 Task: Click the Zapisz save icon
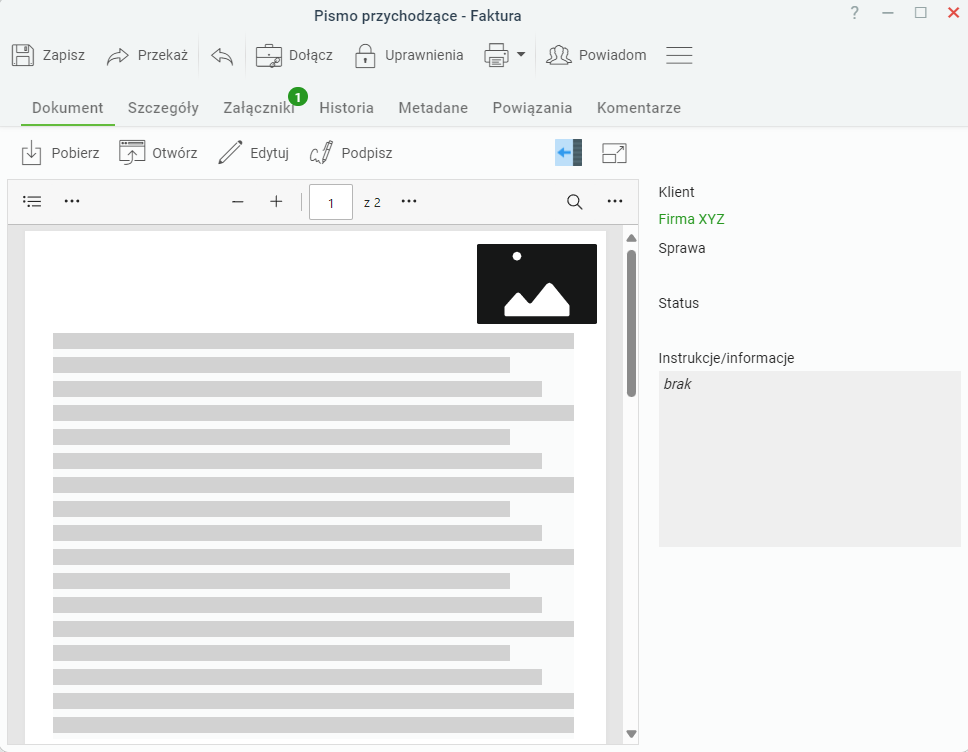[23, 55]
